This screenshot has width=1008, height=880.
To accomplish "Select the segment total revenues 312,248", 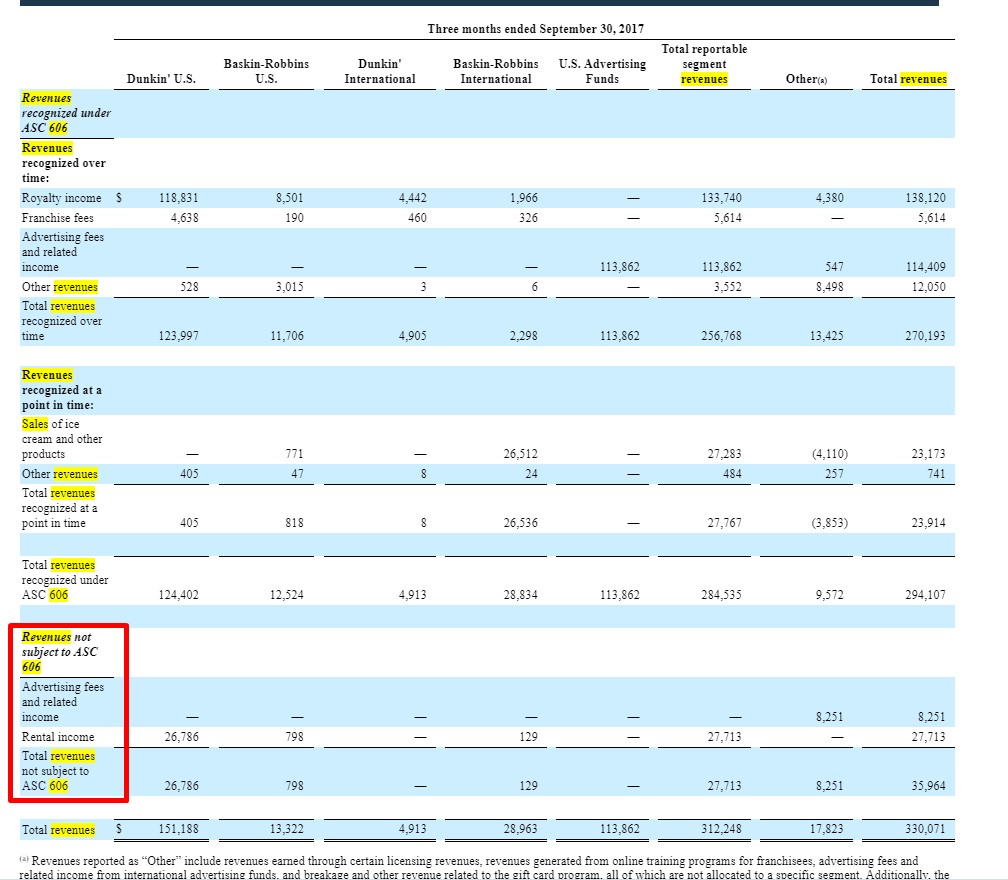I will pos(721,829).
